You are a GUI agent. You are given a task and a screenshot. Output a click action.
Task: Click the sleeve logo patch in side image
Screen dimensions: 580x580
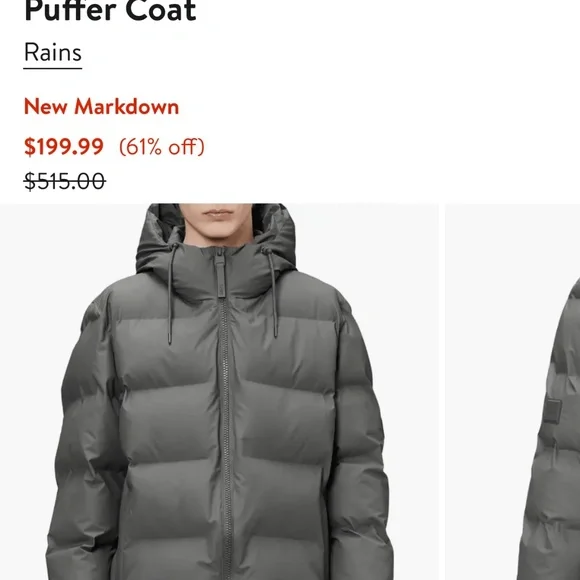pos(553,411)
